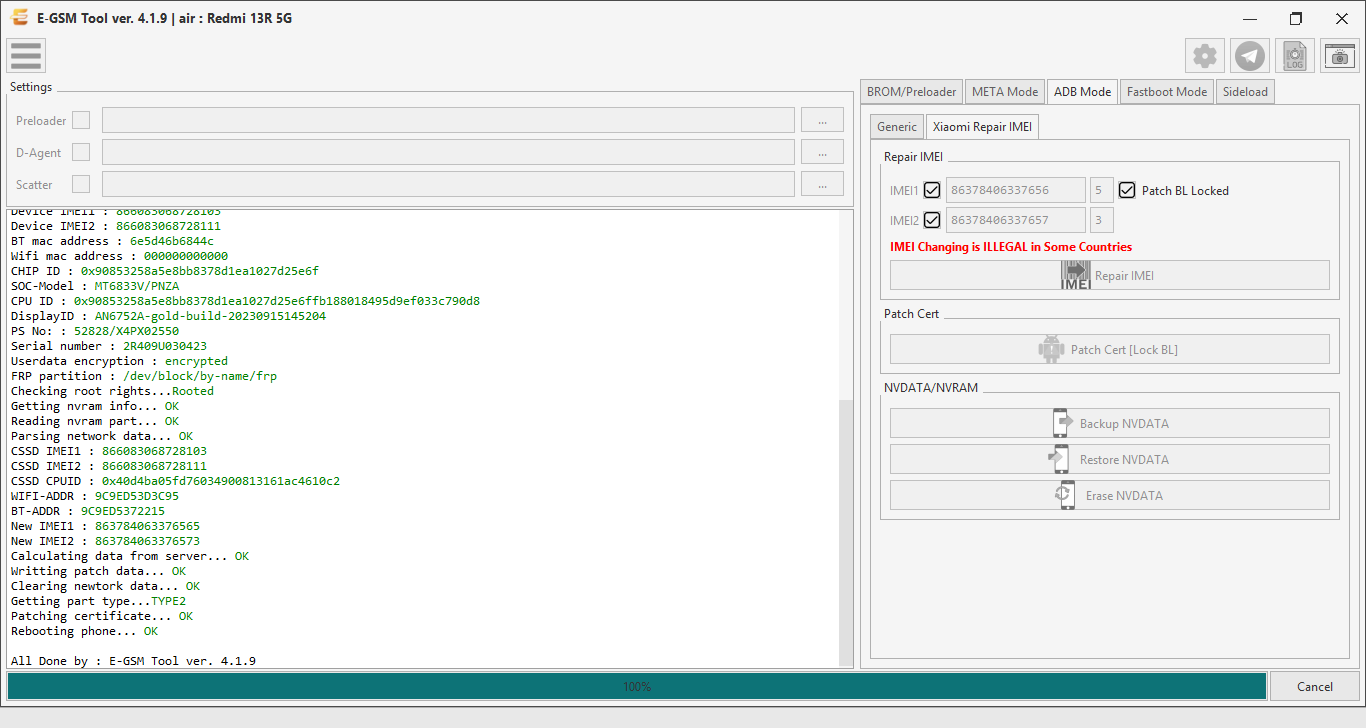Click the Erase NVDATA button
Viewport: 1366px width, 728px height.
(1110, 495)
